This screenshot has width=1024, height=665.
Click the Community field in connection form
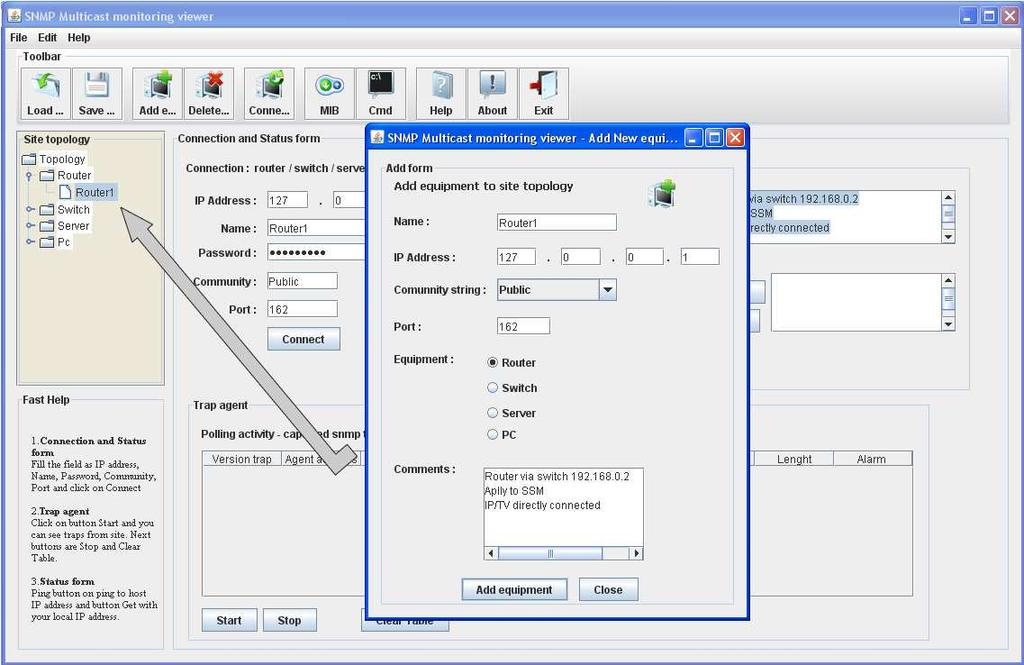click(302, 282)
